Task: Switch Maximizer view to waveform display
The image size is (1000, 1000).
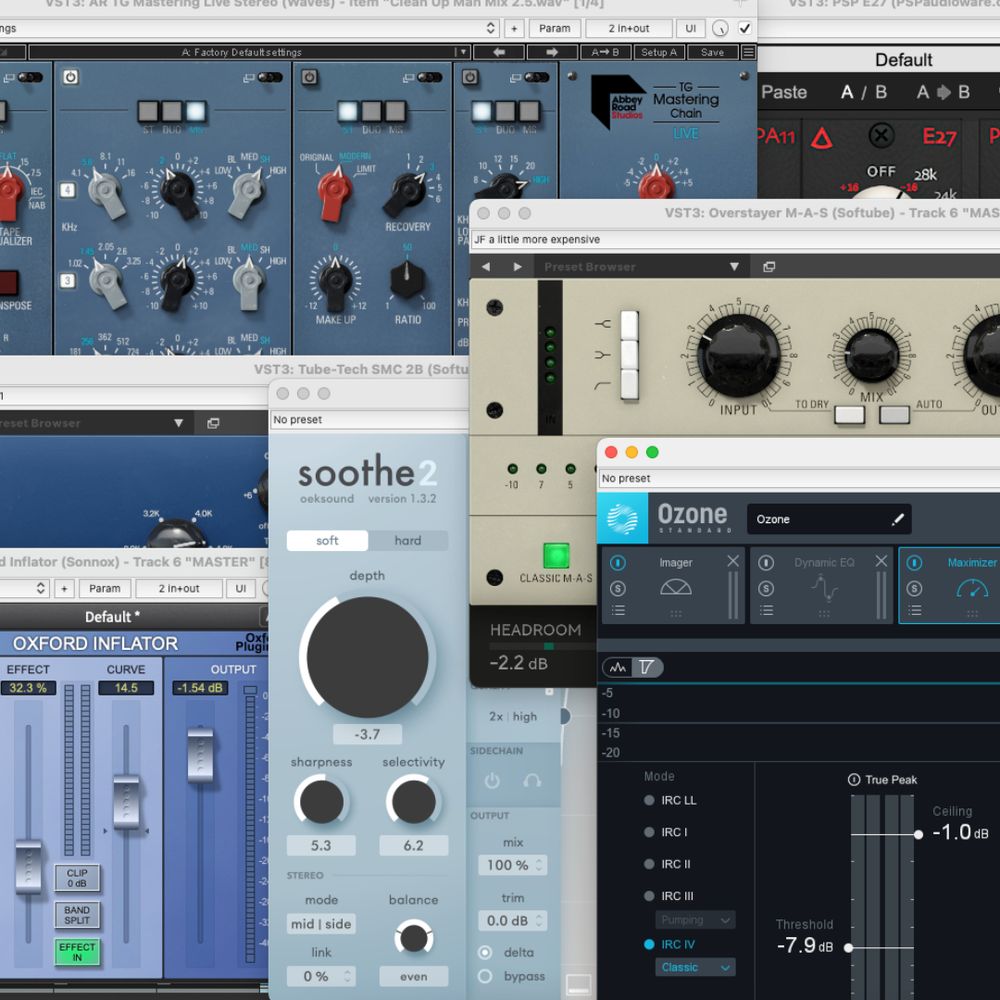Action: (x=617, y=667)
